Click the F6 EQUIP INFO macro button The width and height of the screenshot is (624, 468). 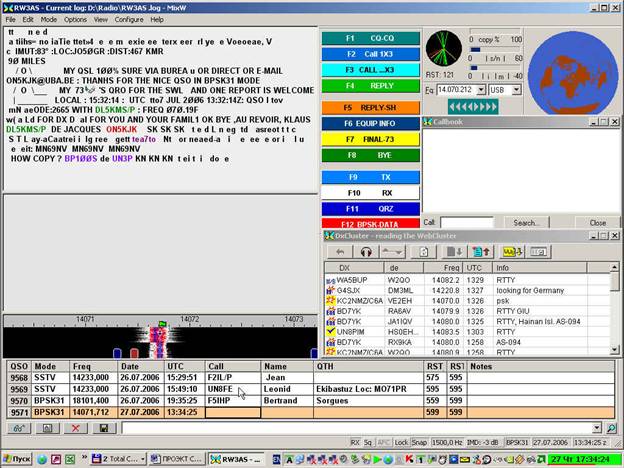[370, 123]
